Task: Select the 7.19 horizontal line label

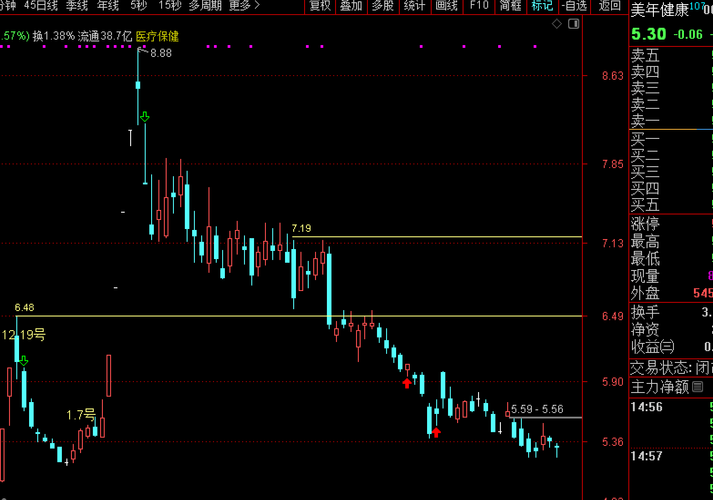Action: coord(301,228)
